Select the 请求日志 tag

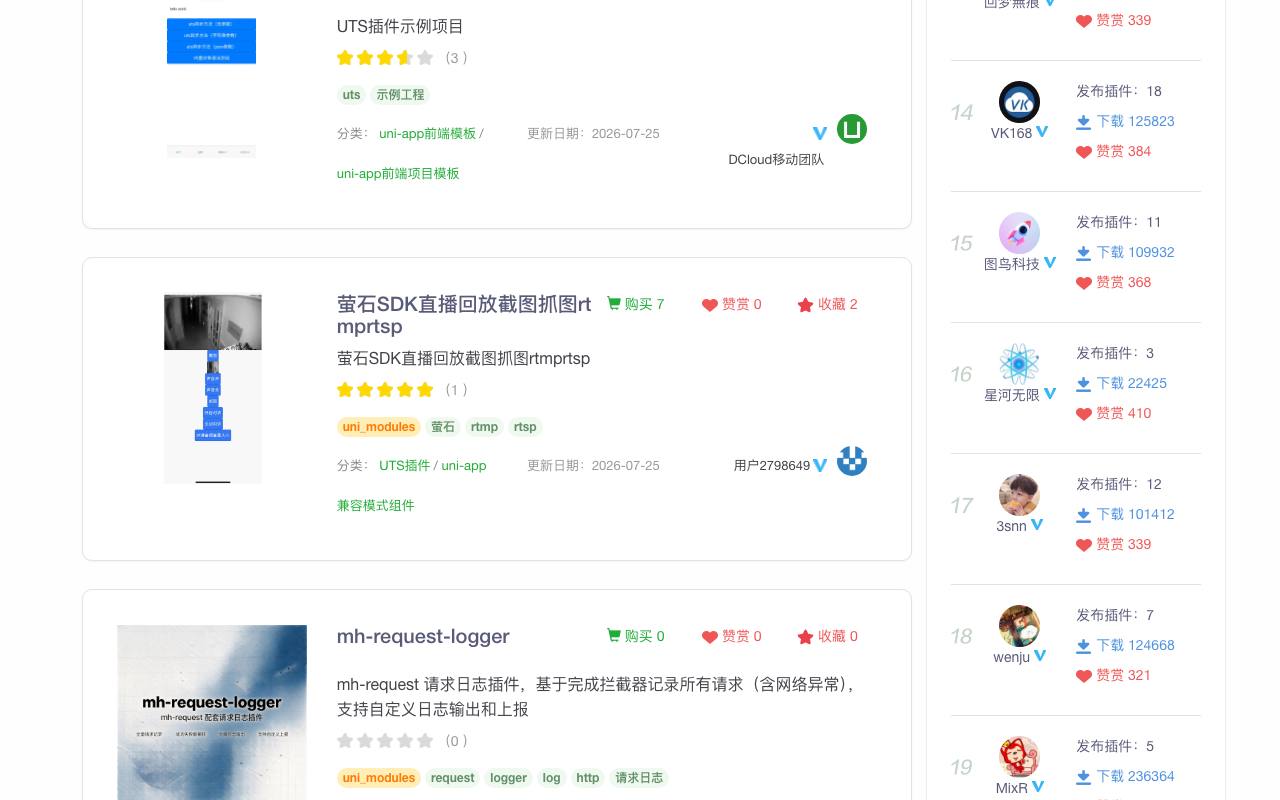click(639, 778)
